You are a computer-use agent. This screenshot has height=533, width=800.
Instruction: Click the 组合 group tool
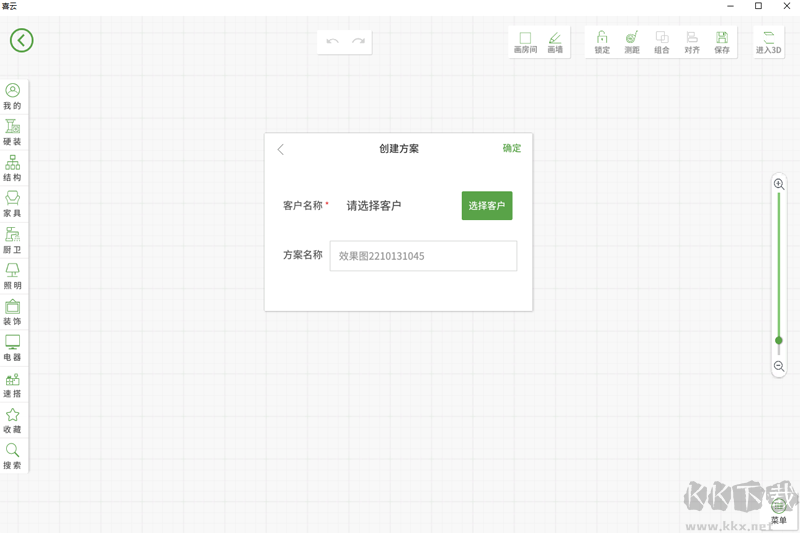pyautogui.click(x=662, y=42)
